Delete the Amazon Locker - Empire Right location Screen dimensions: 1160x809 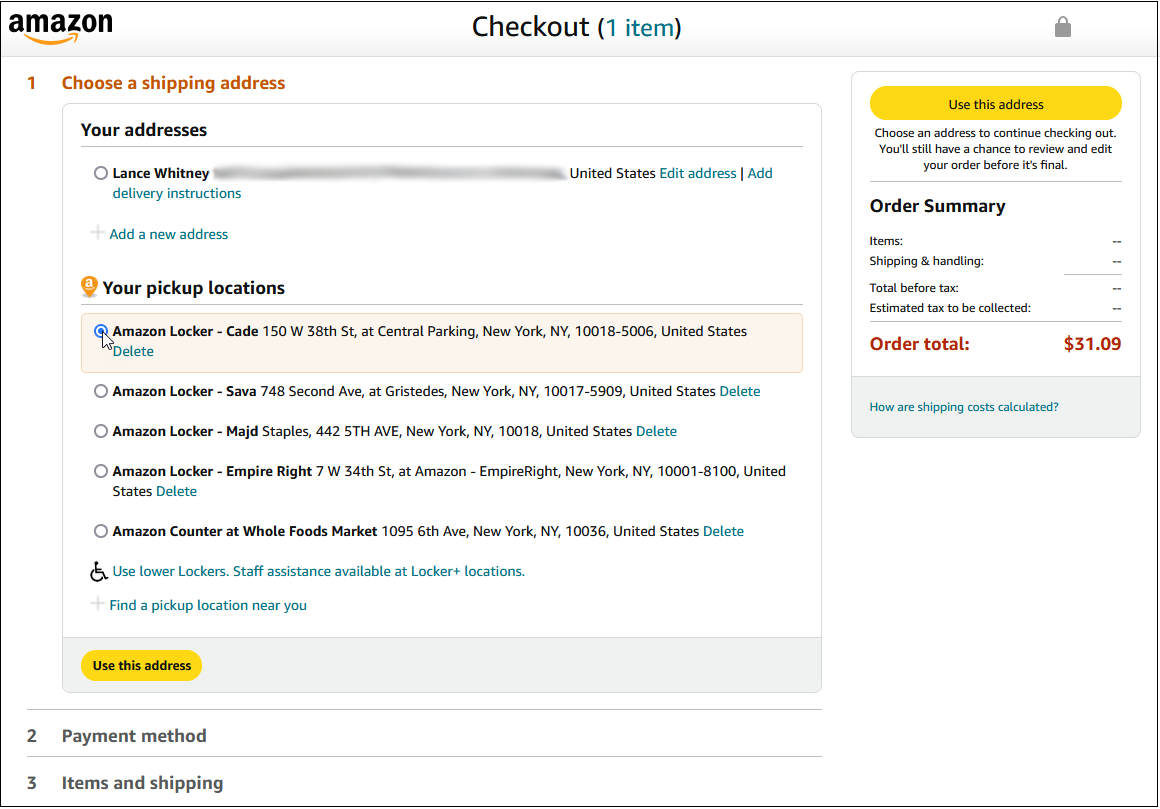pos(176,491)
